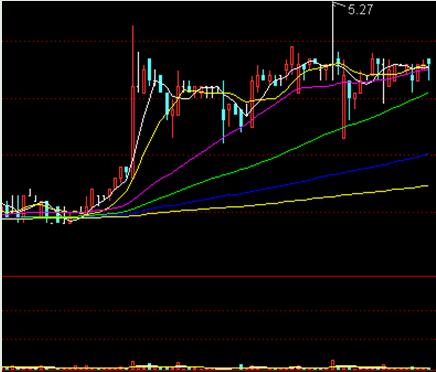Click the cyan candle right after the red spike
436x372 pixels.
click(150, 69)
